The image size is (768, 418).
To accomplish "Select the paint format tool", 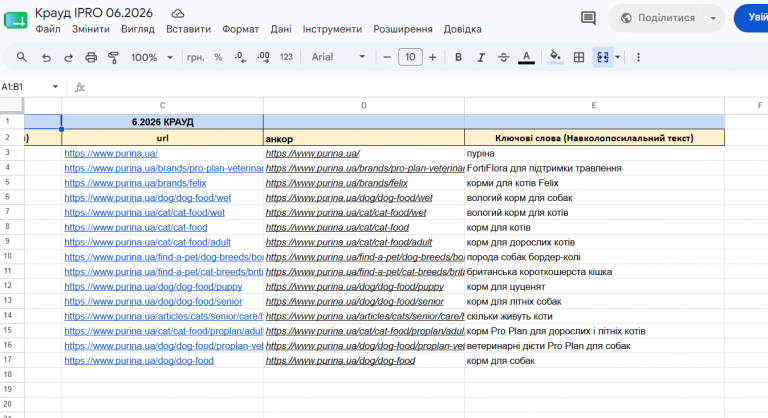I will [x=113, y=57].
